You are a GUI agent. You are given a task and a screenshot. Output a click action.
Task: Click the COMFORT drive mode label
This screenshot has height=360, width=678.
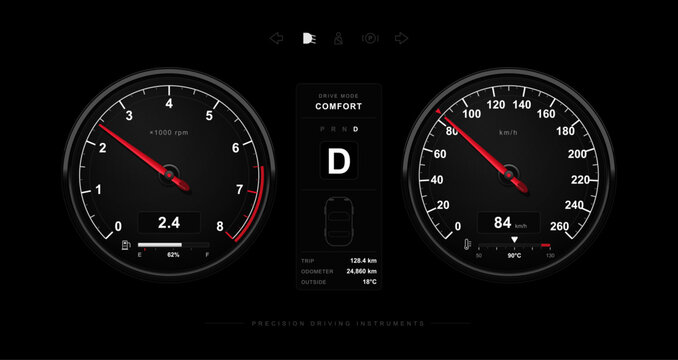(339, 106)
